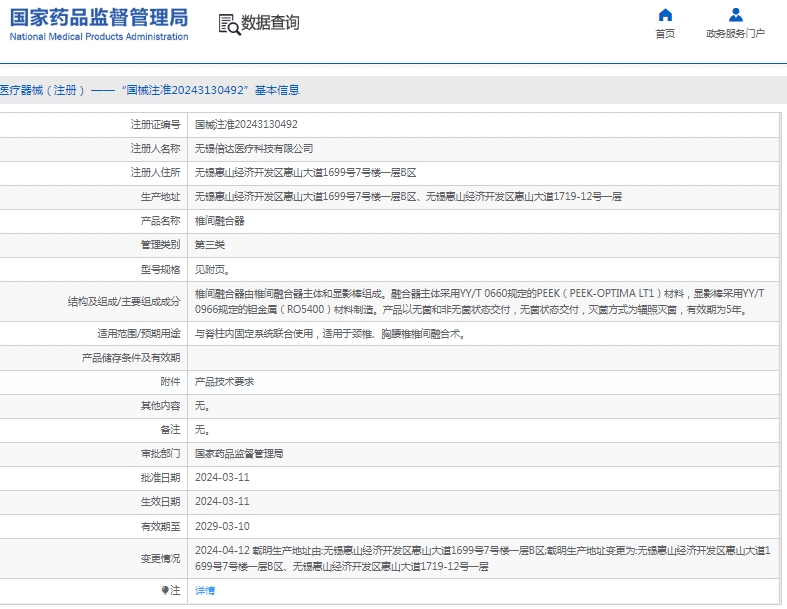Click the 注册人住所 label
This screenshot has height=609, width=787.
click(155, 173)
